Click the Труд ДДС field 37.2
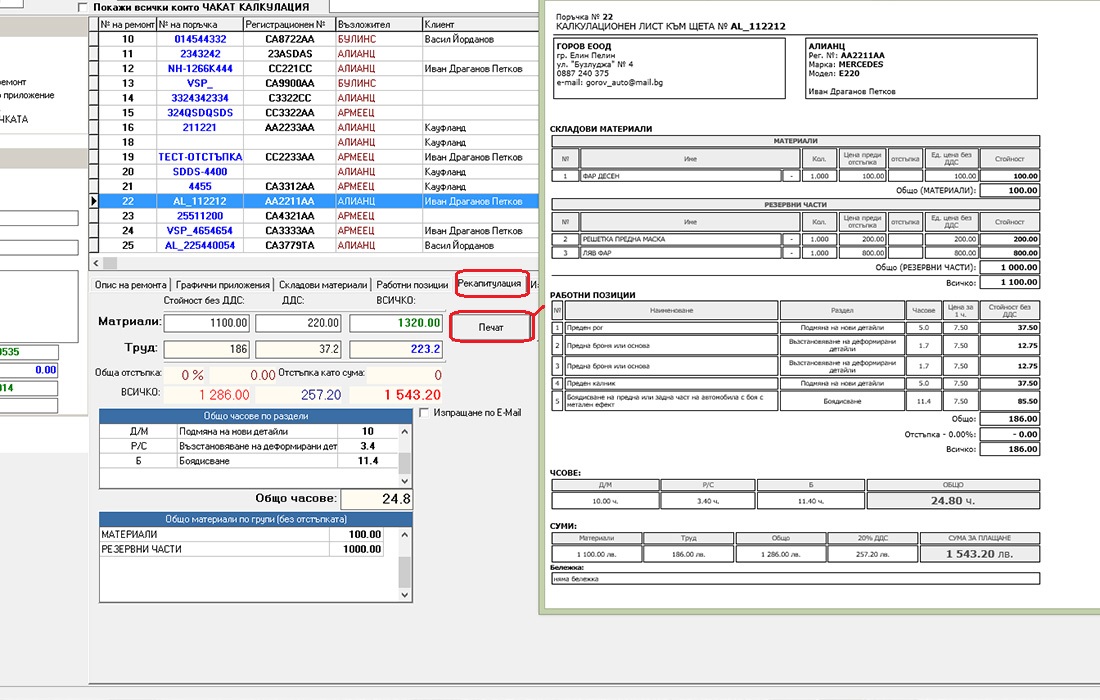 [x=298, y=349]
